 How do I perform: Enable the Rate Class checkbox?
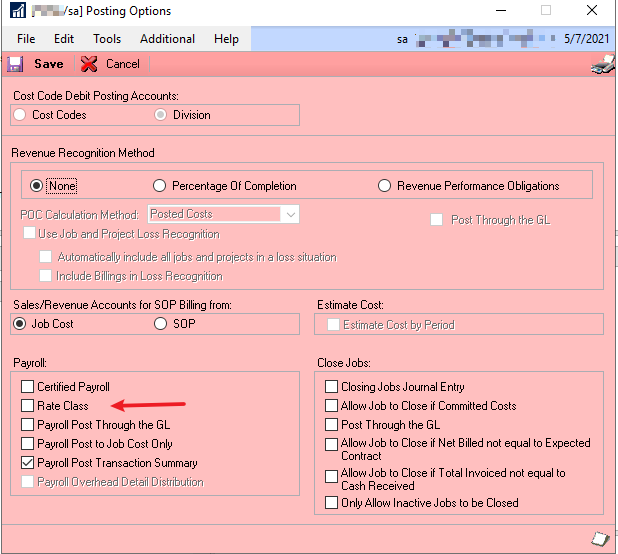(27, 406)
